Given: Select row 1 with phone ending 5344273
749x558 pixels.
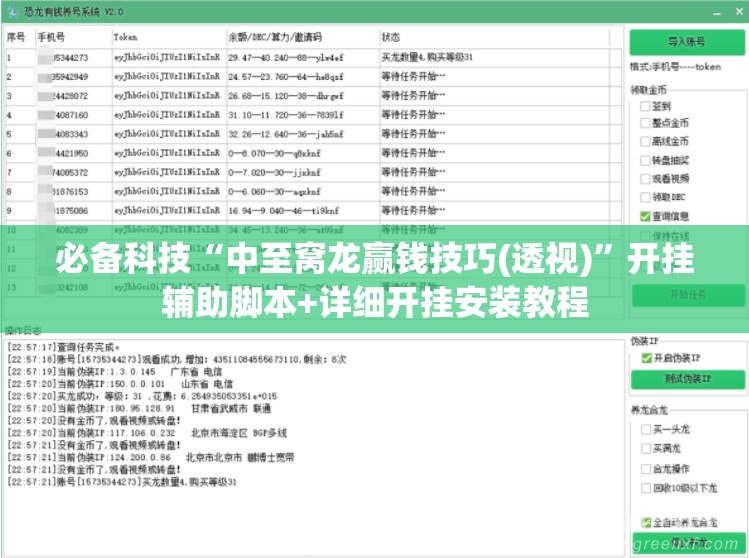Looking at the screenshot, I should (313, 58).
